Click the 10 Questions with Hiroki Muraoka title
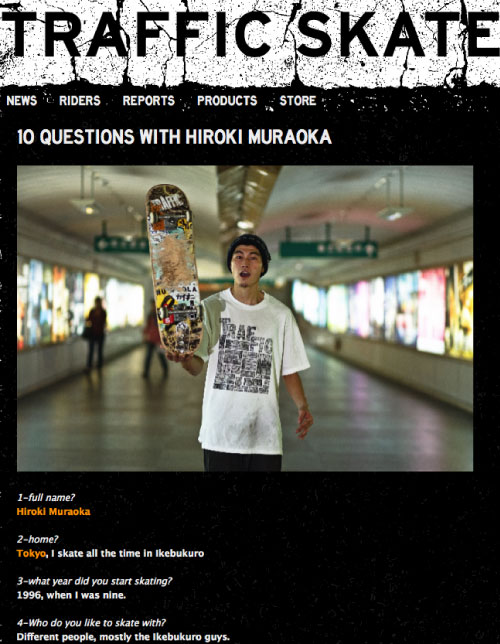Viewport: 500px width, 644px height. [174, 137]
